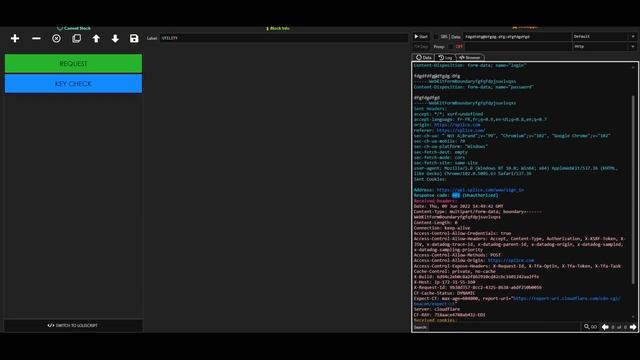Viewport: 640px width, 360px height.
Task: Select the green REQUEST block
Action: point(73,64)
